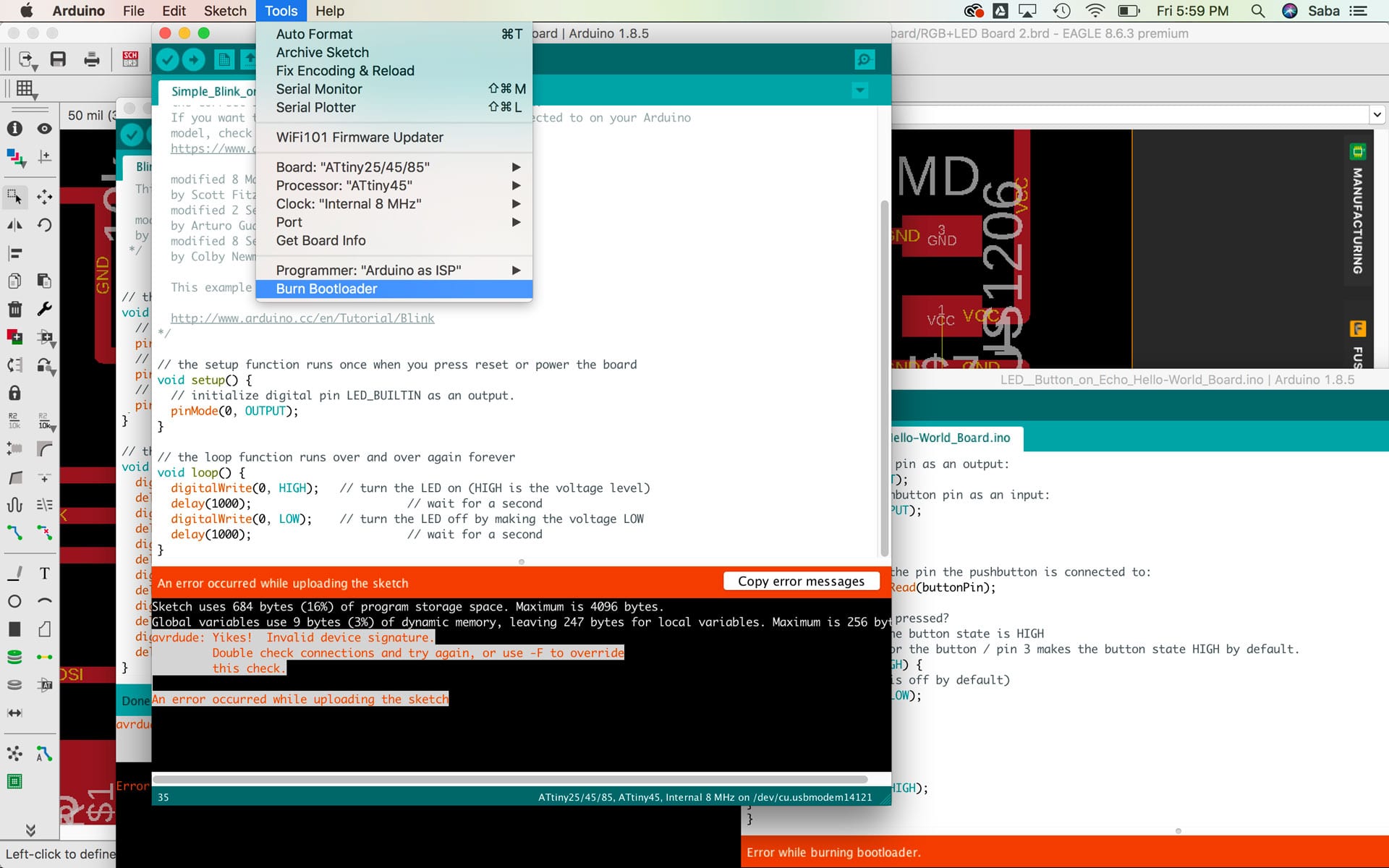Open the arduino.cc Tutorial/Blink link
1389x868 pixels.
(x=302, y=318)
